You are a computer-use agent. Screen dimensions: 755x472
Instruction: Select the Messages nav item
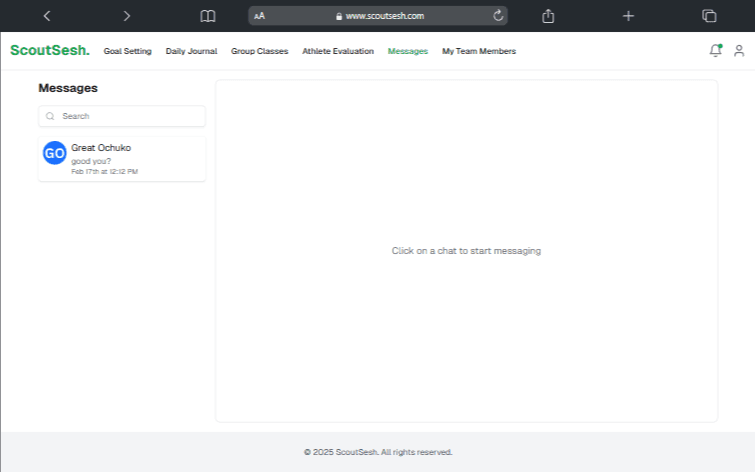tap(408, 51)
